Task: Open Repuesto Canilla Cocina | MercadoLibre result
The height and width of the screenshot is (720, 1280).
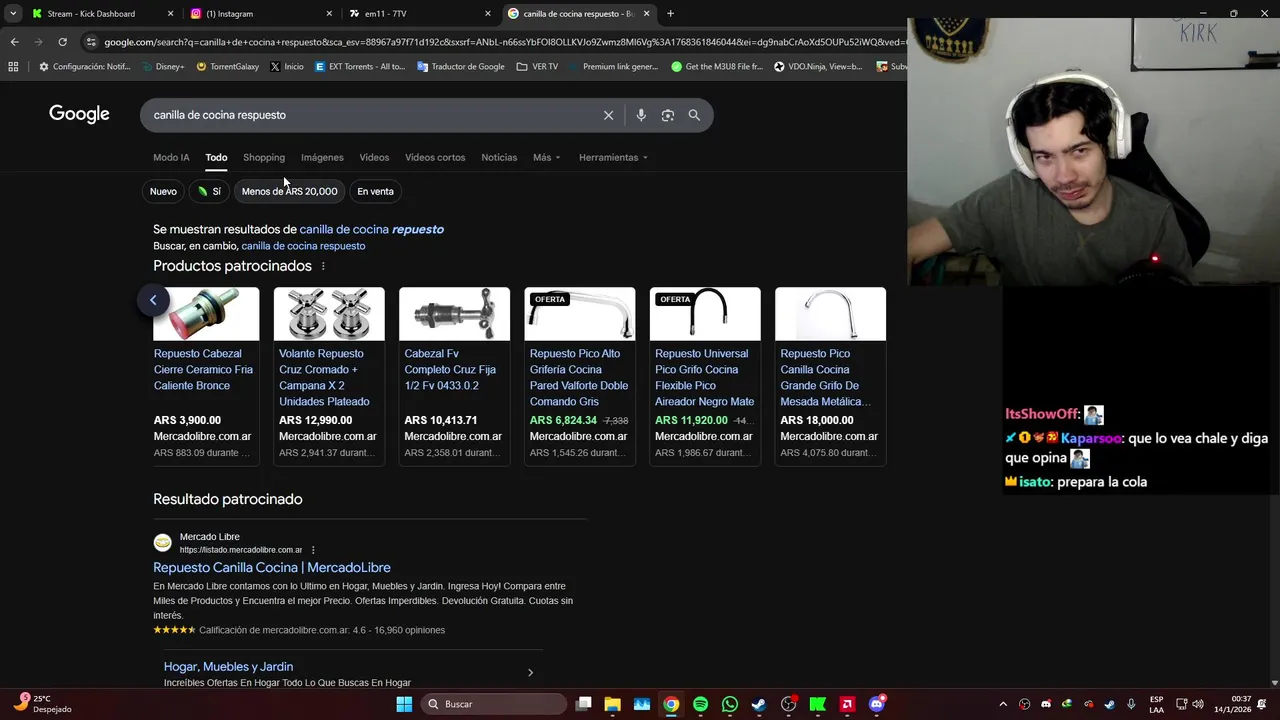Action: (272, 568)
